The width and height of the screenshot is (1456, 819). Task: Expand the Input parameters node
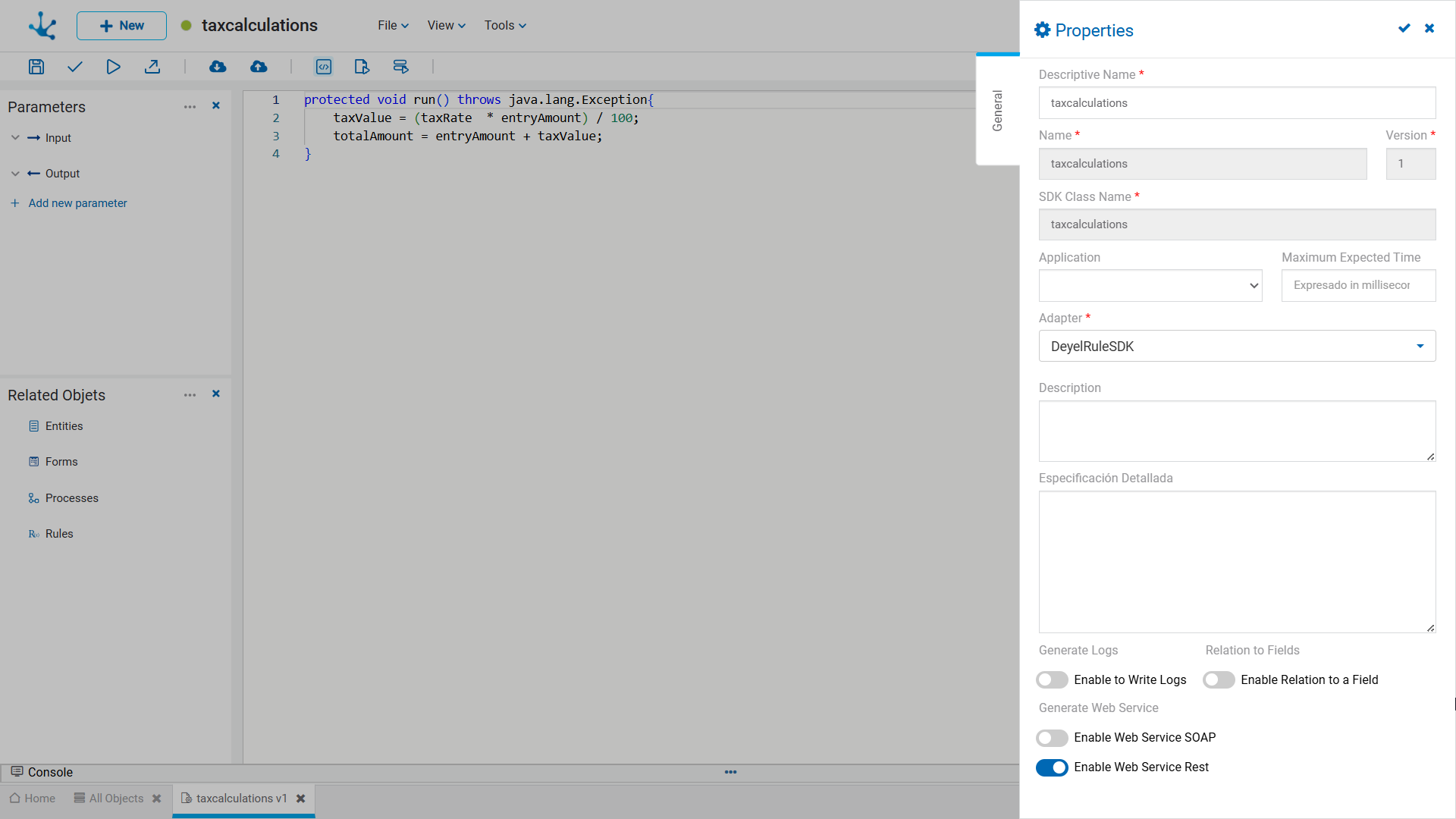point(15,138)
